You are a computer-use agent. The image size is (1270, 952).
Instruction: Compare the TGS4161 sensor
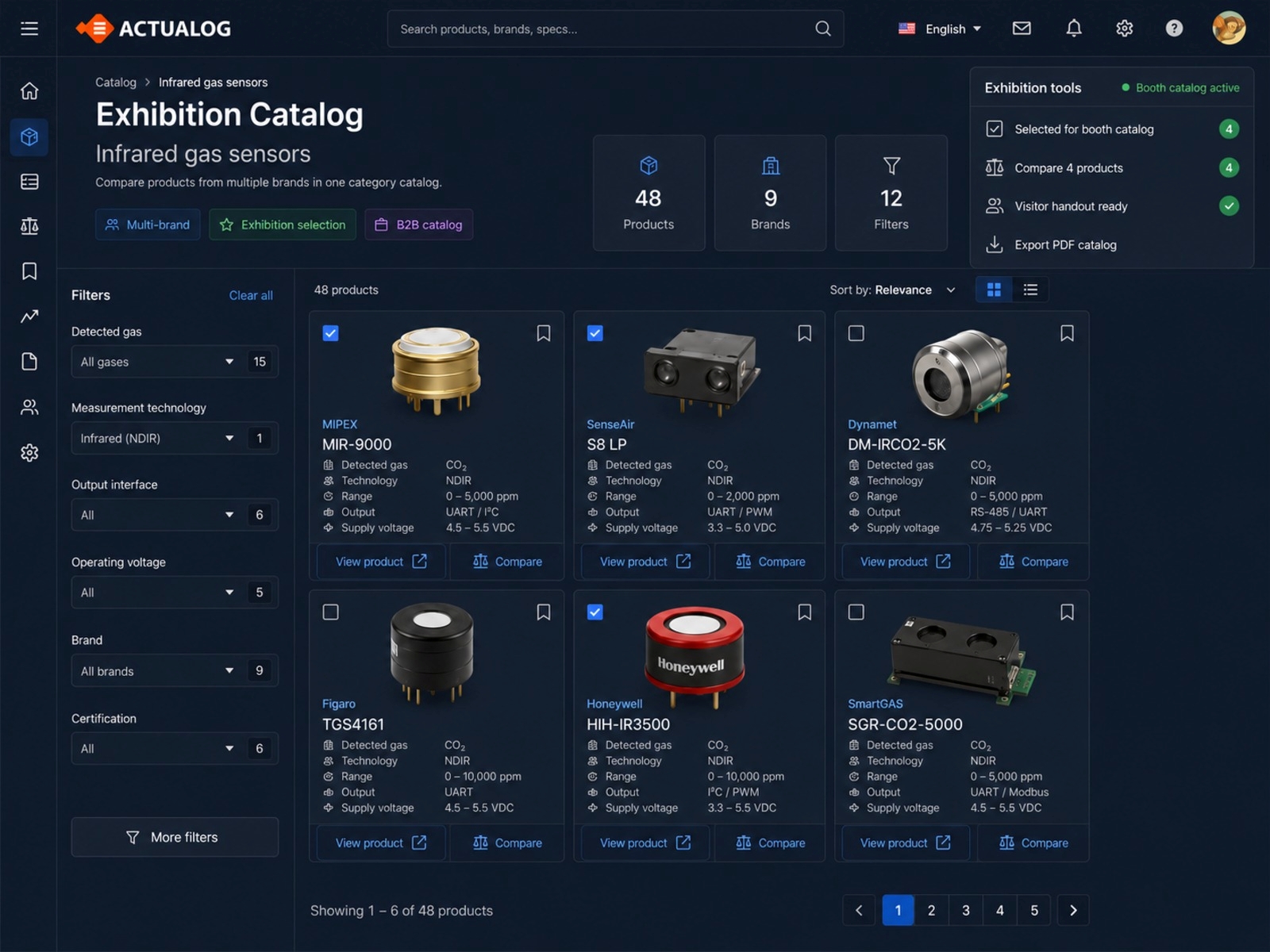pyautogui.click(x=507, y=843)
